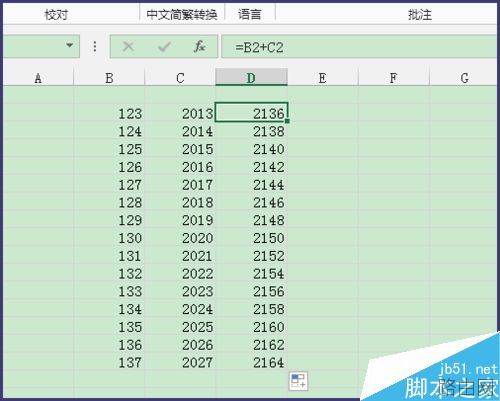Open Insert Function fx dialog

199,47
